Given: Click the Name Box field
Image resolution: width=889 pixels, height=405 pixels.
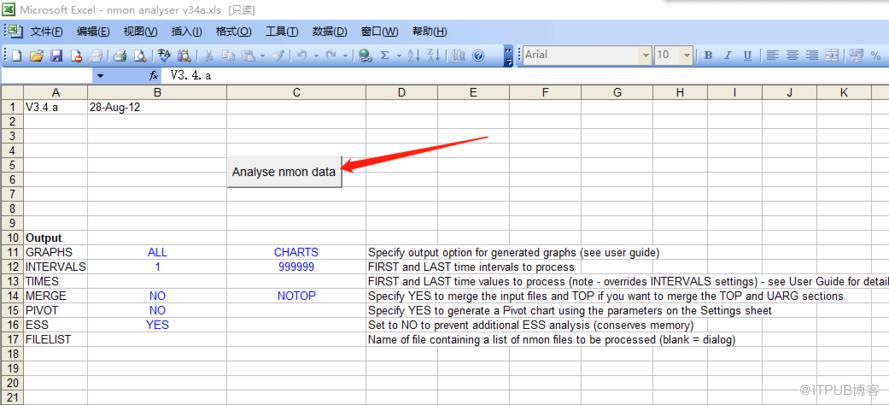Looking at the screenshot, I should (47, 75).
